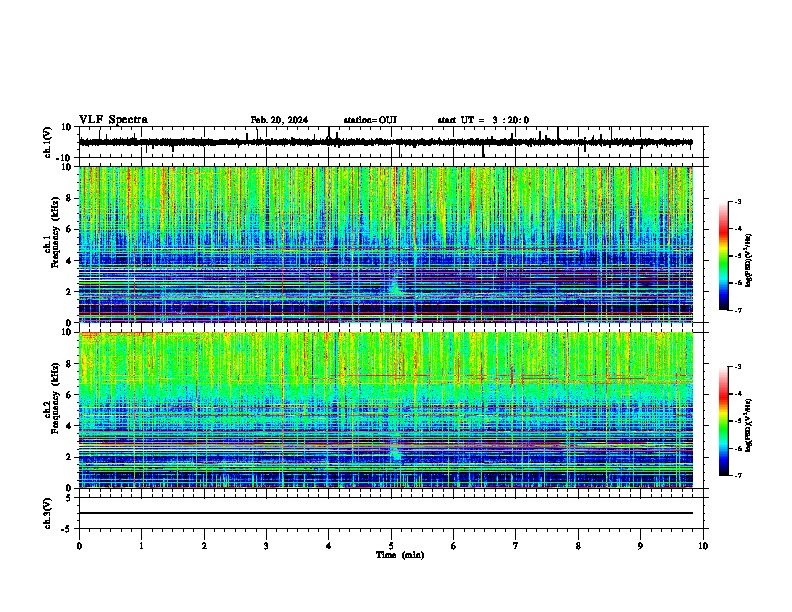Click the flat ch.3 voltage line
This screenshot has width=792, height=612.
385,513
